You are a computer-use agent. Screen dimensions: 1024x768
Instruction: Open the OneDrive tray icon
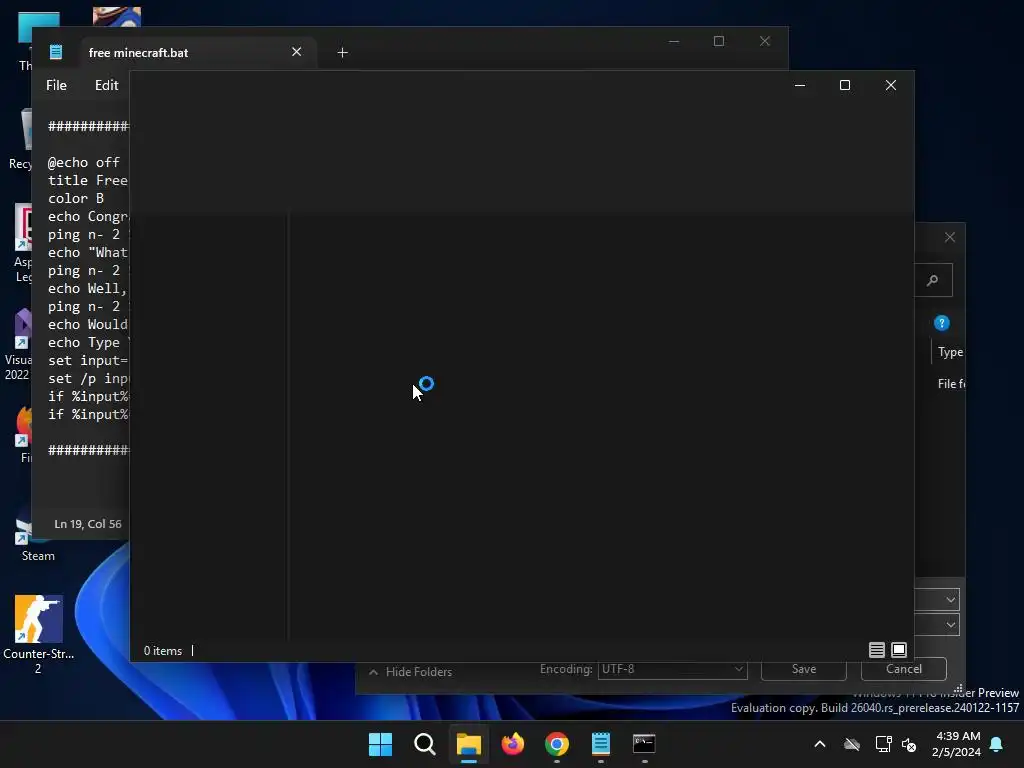coord(852,744)
